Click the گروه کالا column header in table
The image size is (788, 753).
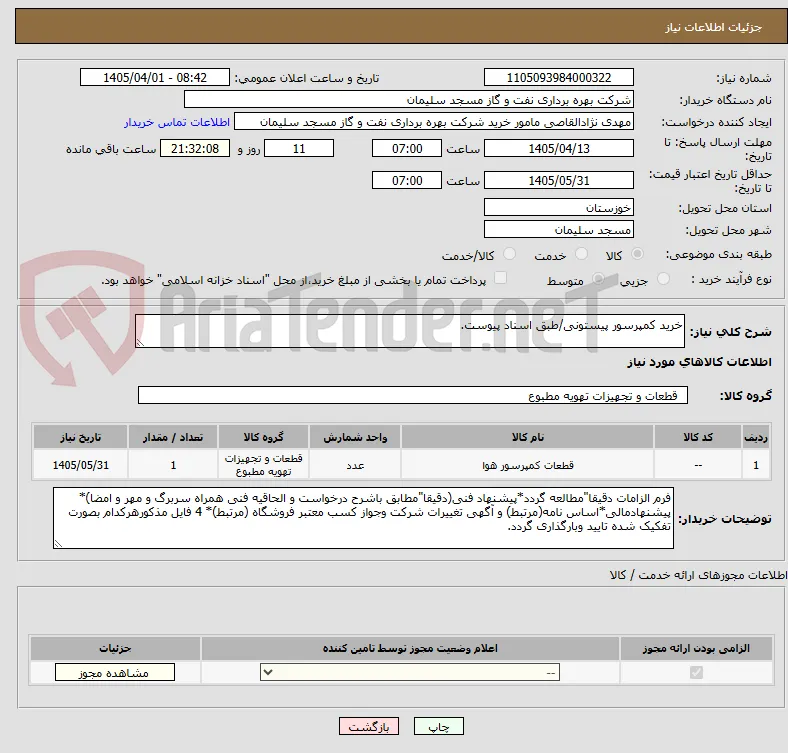coord(263,437)
